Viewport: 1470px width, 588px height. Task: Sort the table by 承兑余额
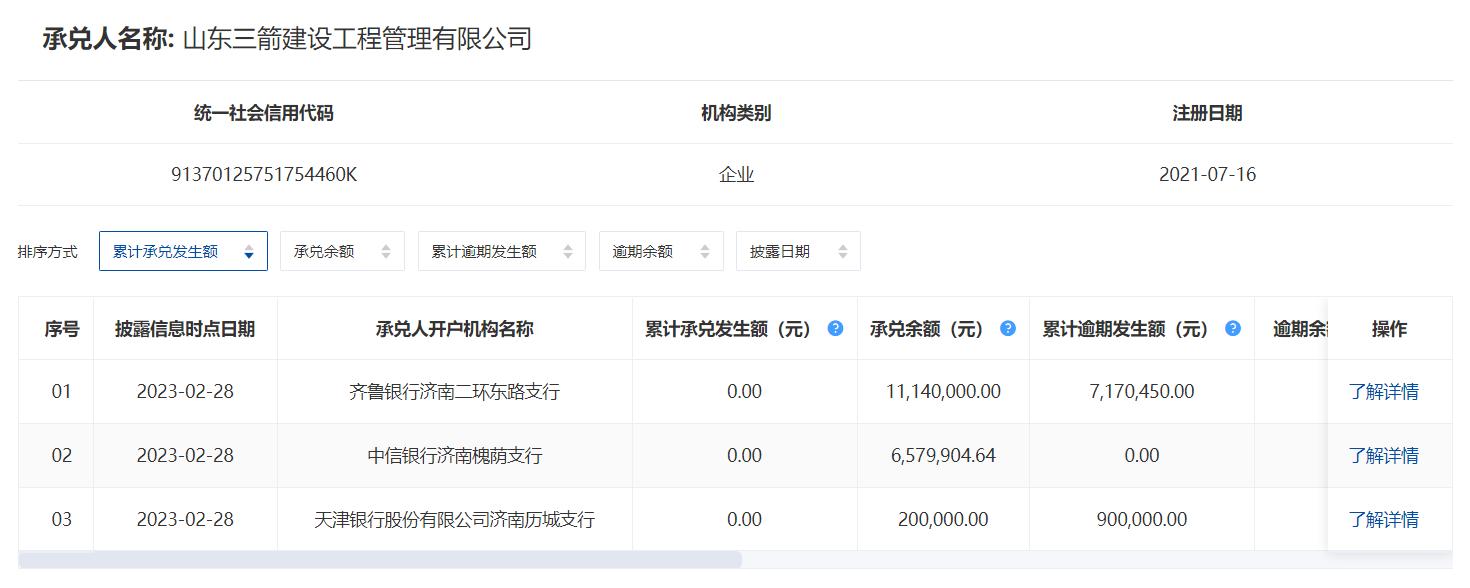[x=342, y=251]
